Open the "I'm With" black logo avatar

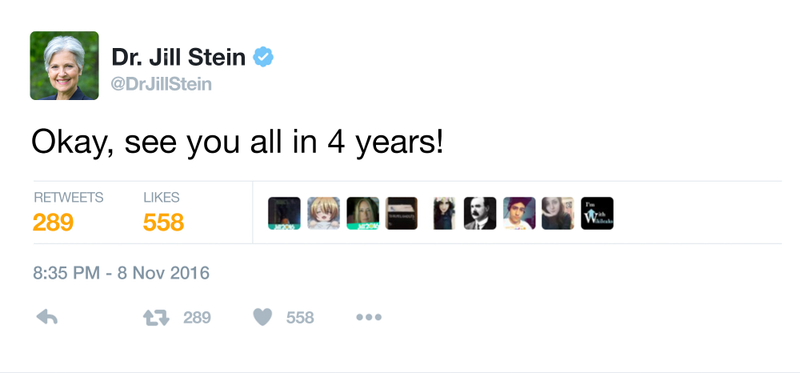coord(597,213)
